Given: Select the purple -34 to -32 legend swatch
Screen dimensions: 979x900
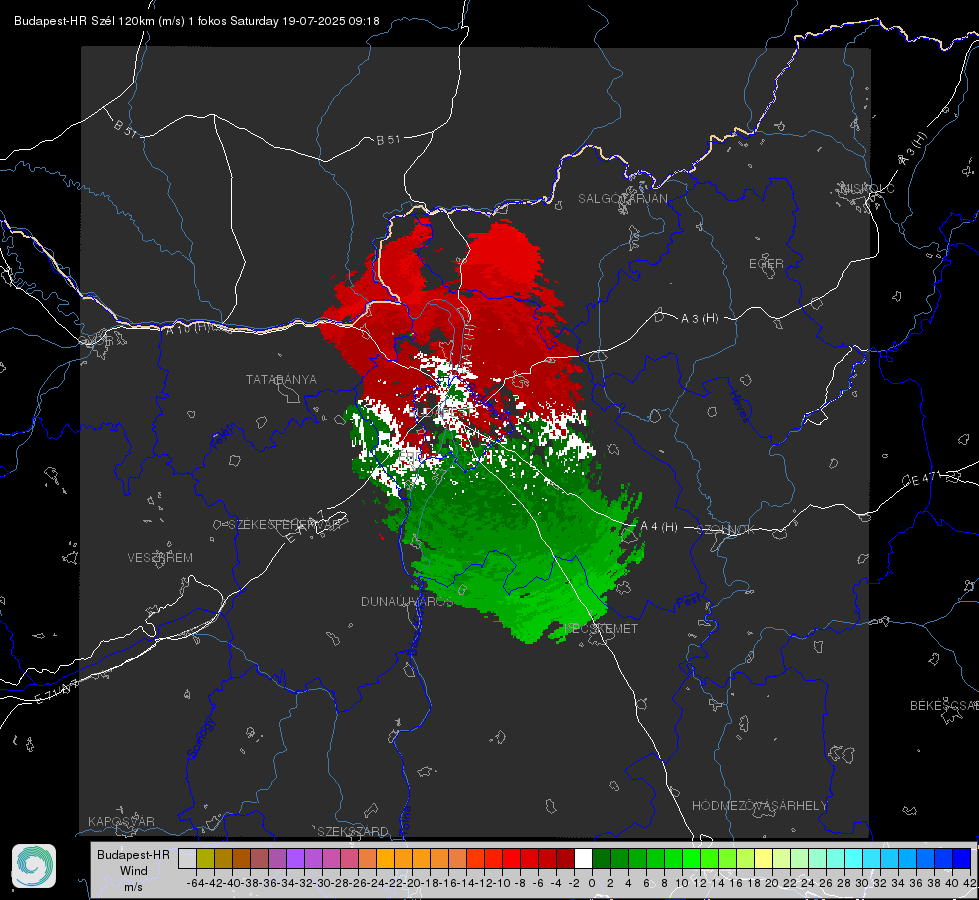Looking at the screenshot, I should (x=295, y=858).
